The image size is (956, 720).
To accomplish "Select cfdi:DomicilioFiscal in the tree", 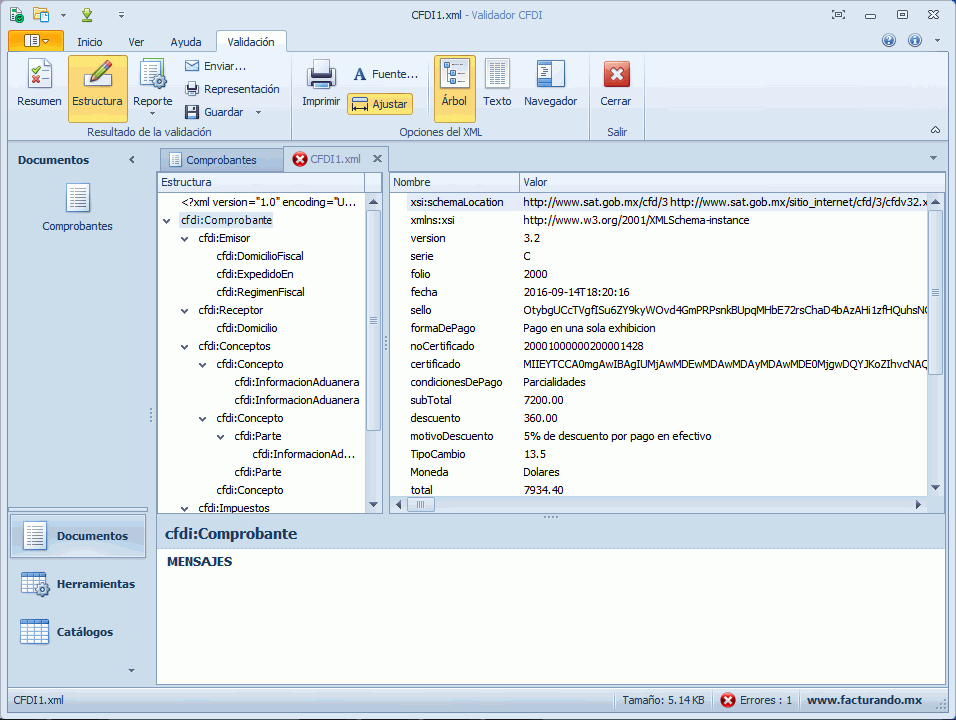I will click(x=260, y=256).
